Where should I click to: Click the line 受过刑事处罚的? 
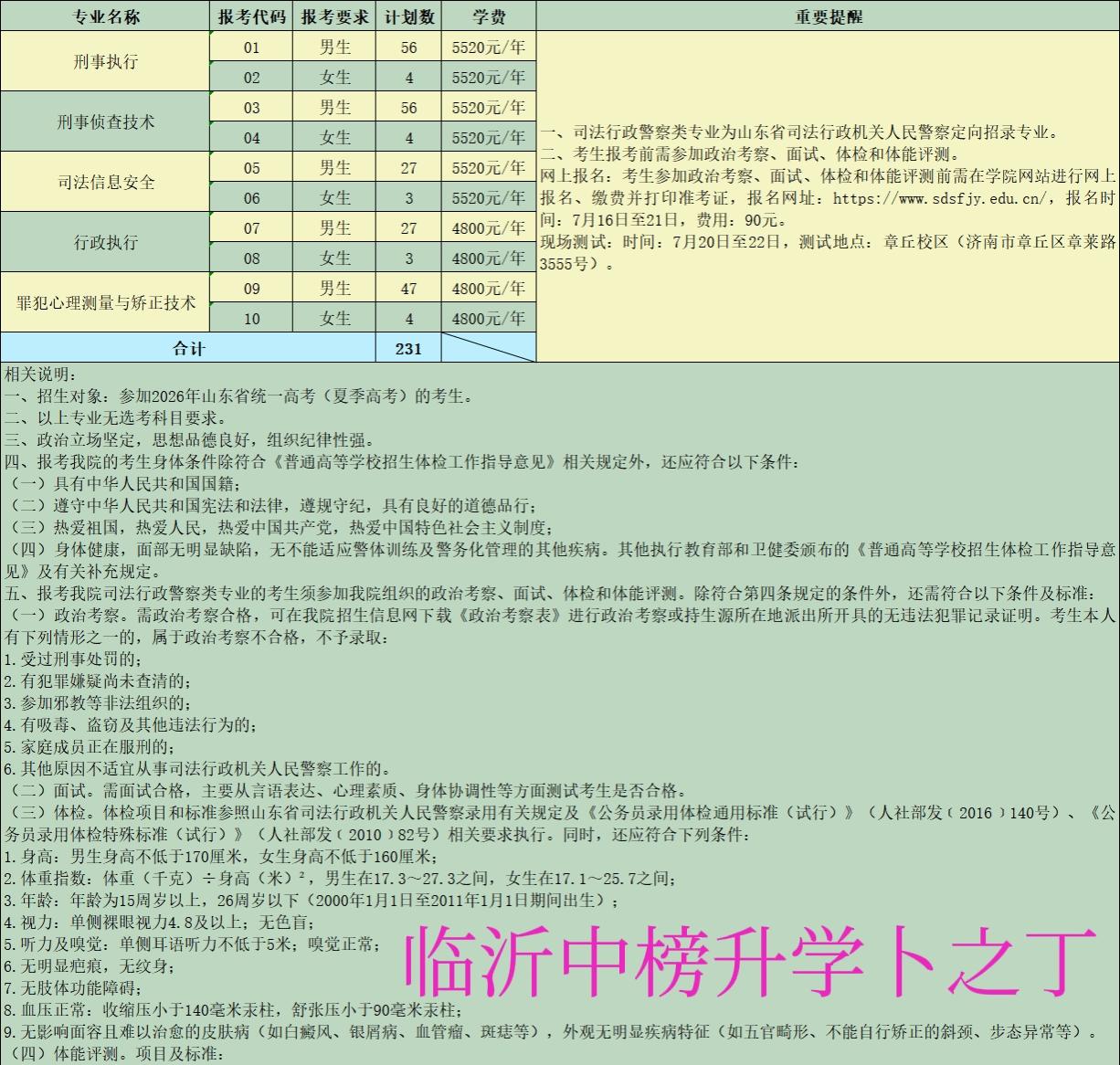[x=72, y=659]
